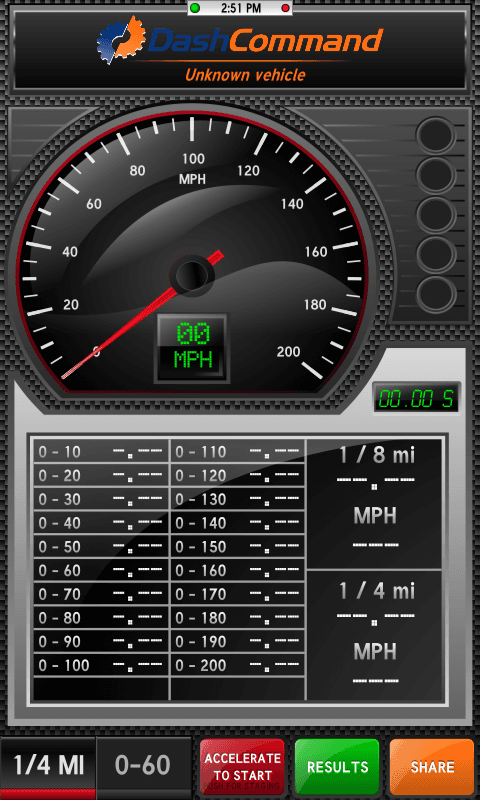Viewport: 480px width, 800px height.
Task: Click the digital 00 MPH readout
Action: [x=193, y=347]
